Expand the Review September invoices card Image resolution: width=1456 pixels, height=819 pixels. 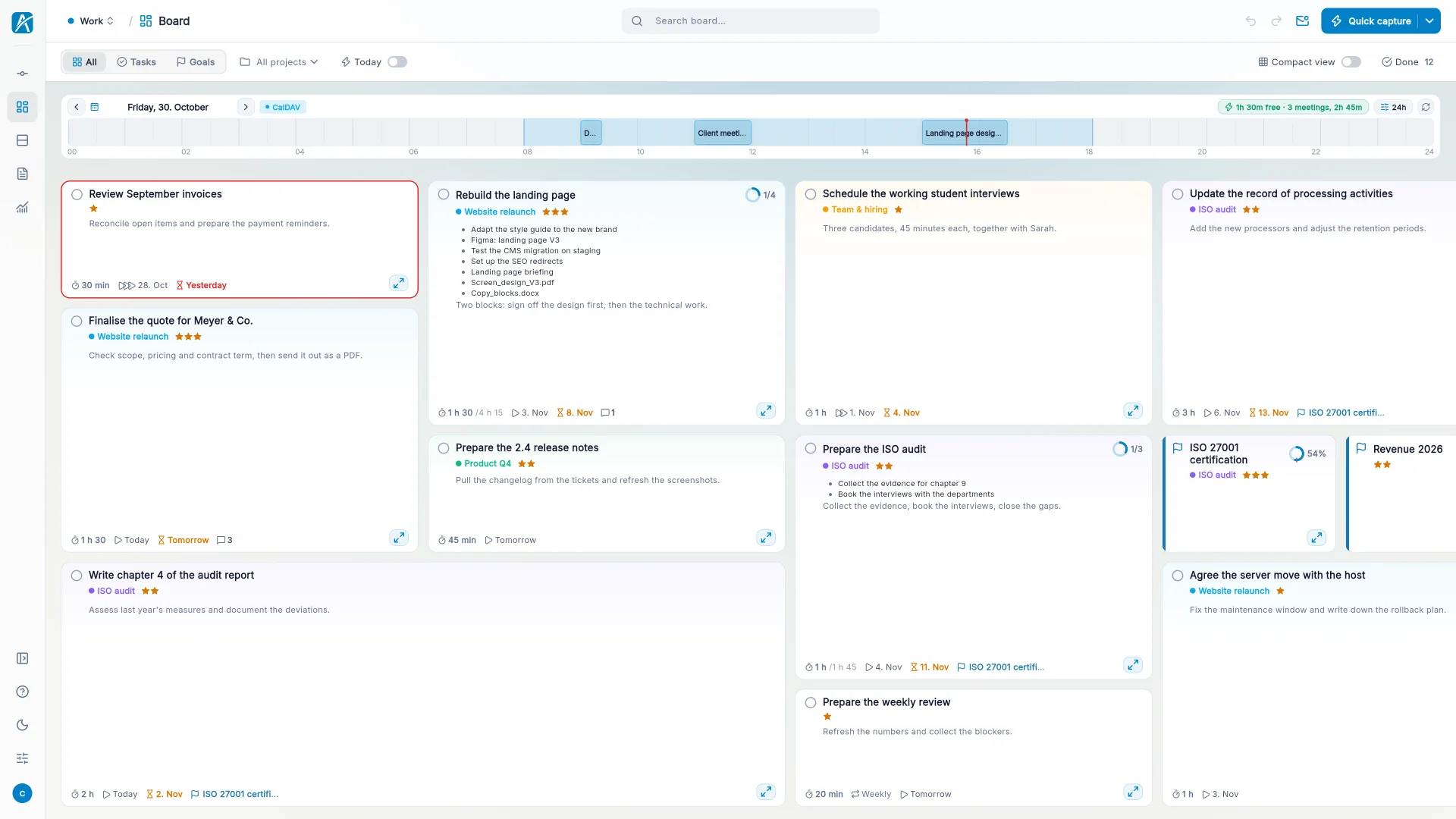(398, 284)
